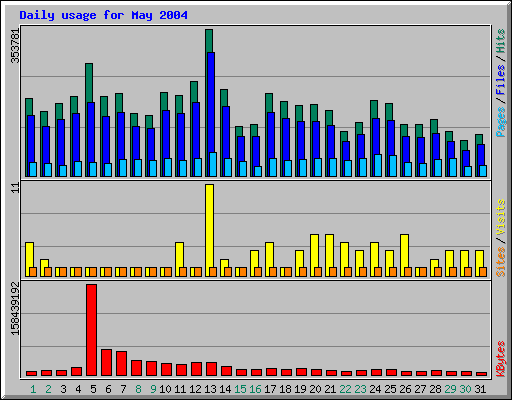Click day label 16 on the x-axis
Image resolution: width=512 pixels, height=400 pixels.
(x=255, y=389)
